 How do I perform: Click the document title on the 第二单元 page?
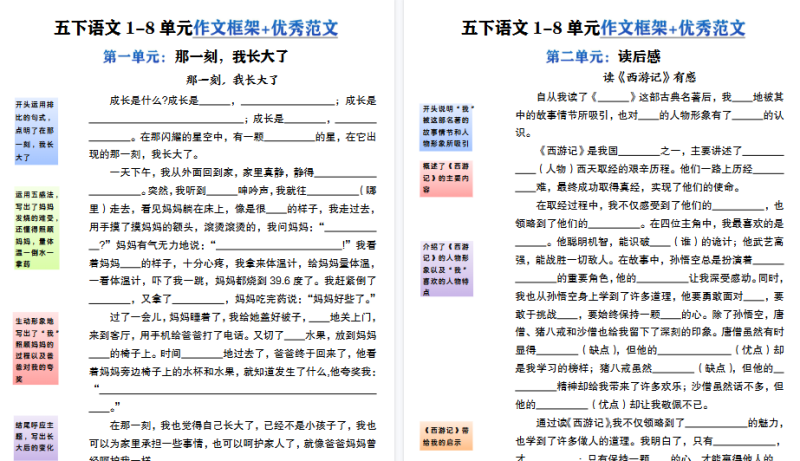pyautogui.click(x=603, y=28)
